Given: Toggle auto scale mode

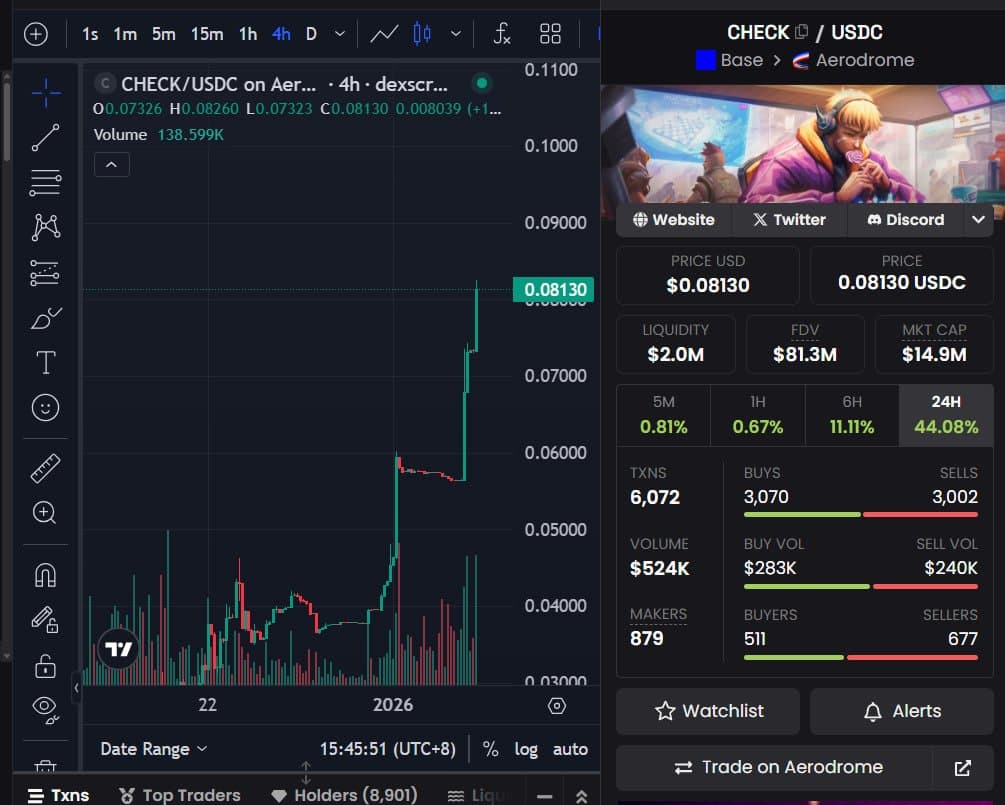Looking at the screenshot, I should (x=570, y=748).
